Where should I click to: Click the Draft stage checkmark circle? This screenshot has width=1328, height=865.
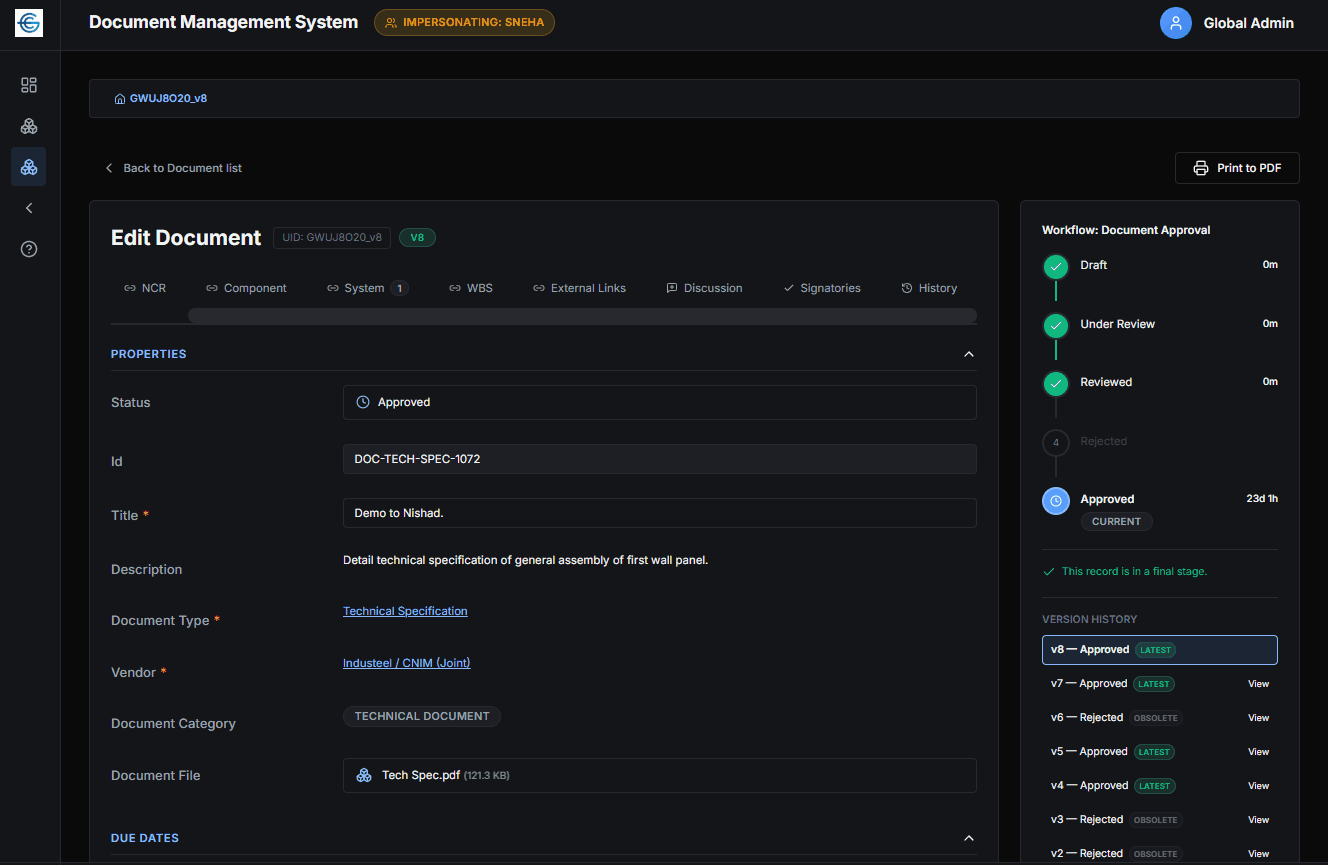click(1056, 267)
